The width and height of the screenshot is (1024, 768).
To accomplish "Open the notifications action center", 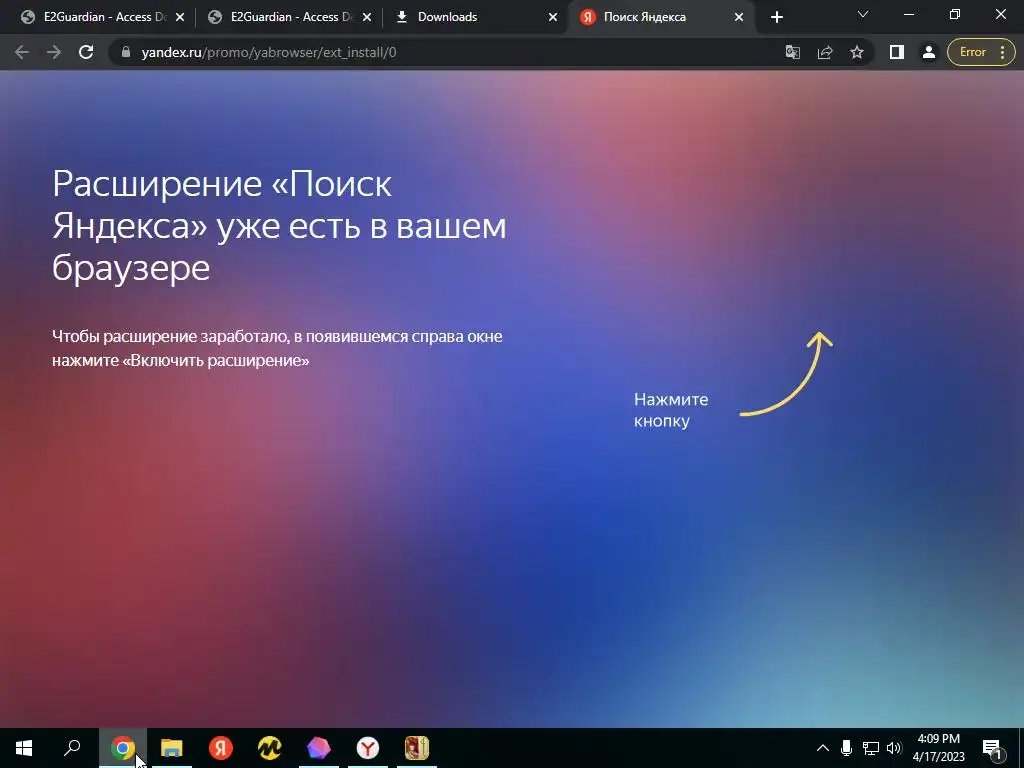I will [992, 748].
